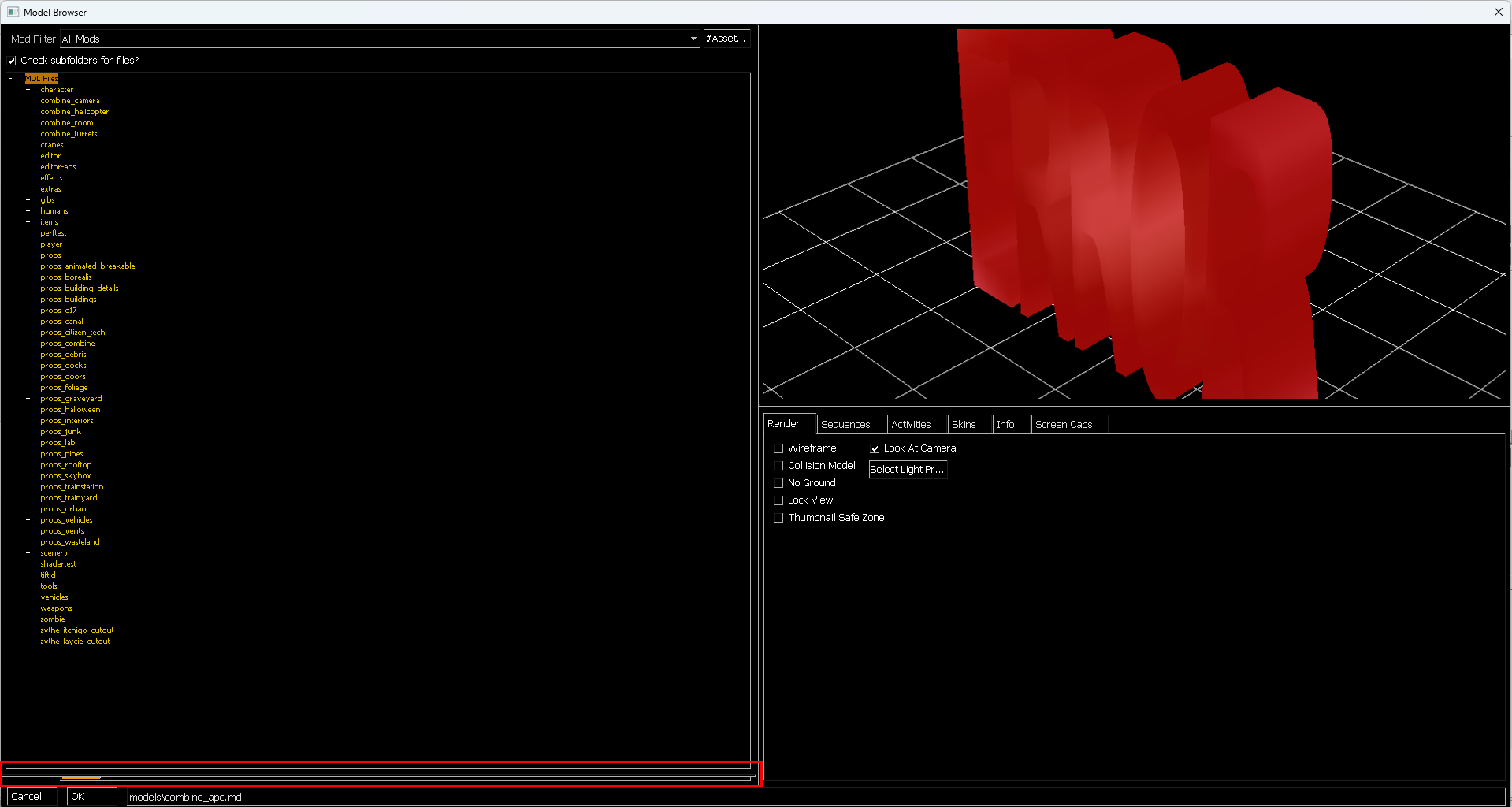Select the props_halloween folder

(x=70, y=410)
